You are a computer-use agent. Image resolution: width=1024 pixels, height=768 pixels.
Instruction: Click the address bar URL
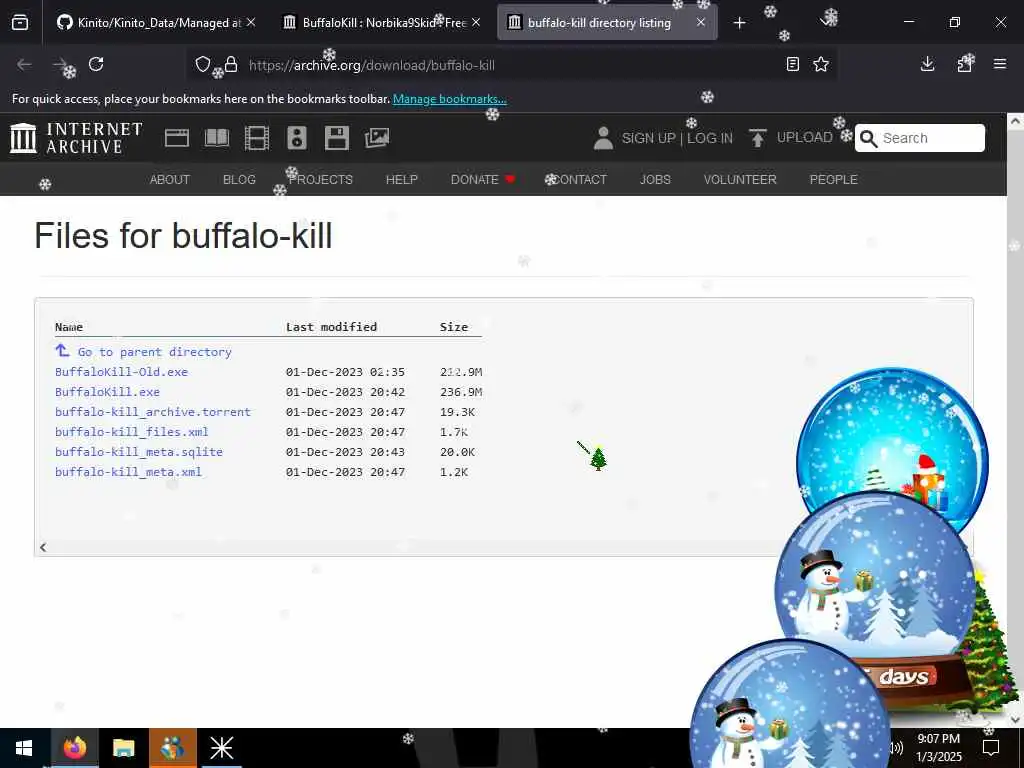click(x=371, y=65)
